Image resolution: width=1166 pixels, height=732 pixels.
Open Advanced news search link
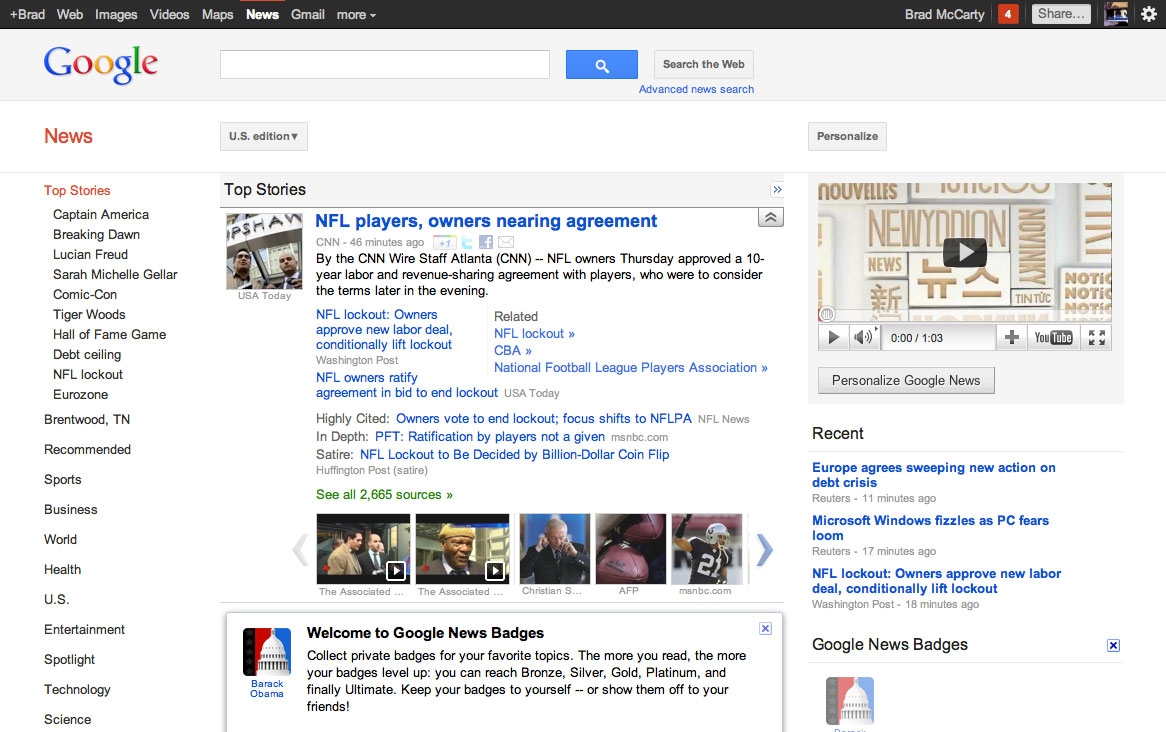pos(696,89)
